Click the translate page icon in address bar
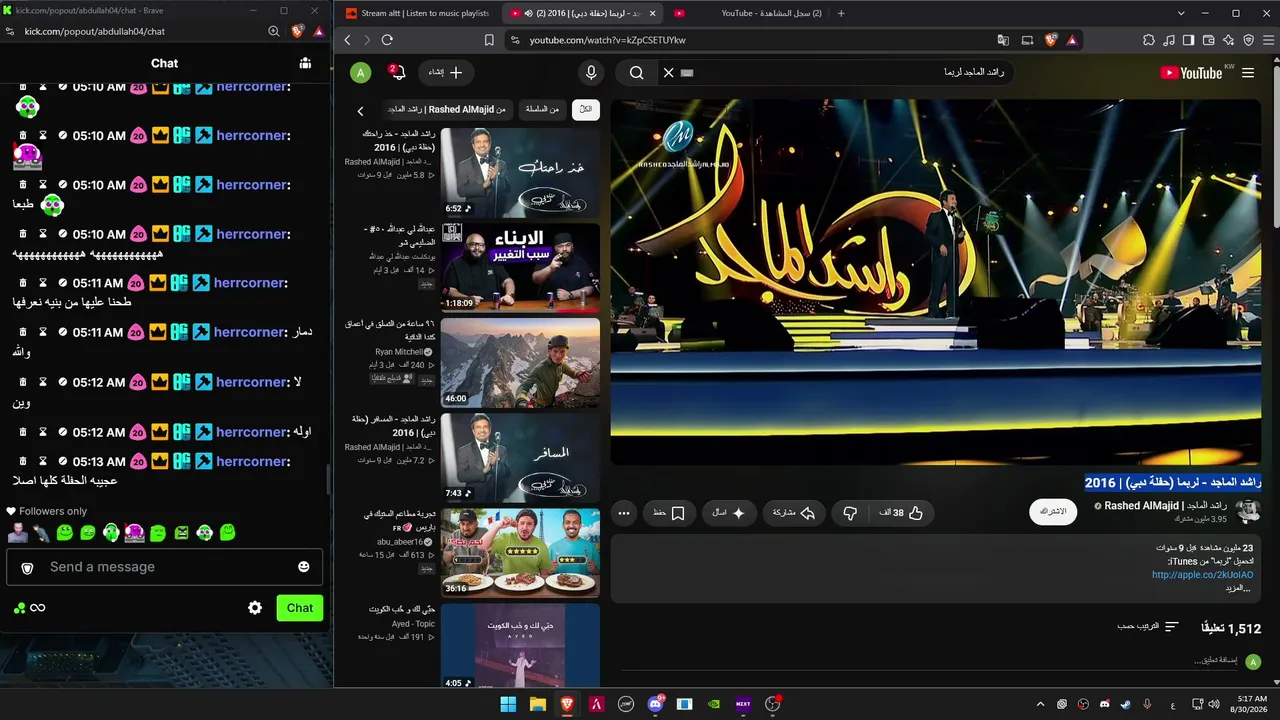 (1003, 40)
